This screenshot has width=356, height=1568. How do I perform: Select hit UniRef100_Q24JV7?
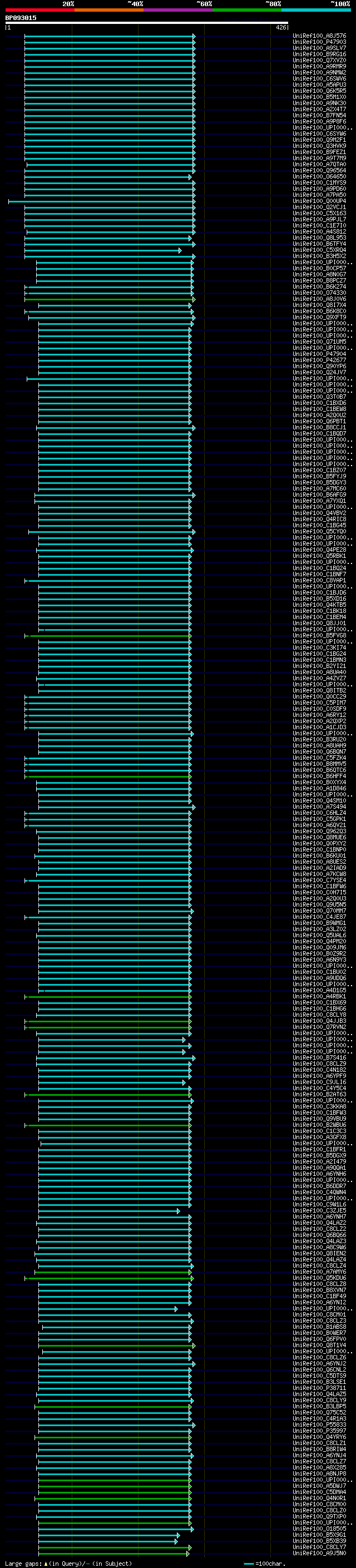[319, 373]
